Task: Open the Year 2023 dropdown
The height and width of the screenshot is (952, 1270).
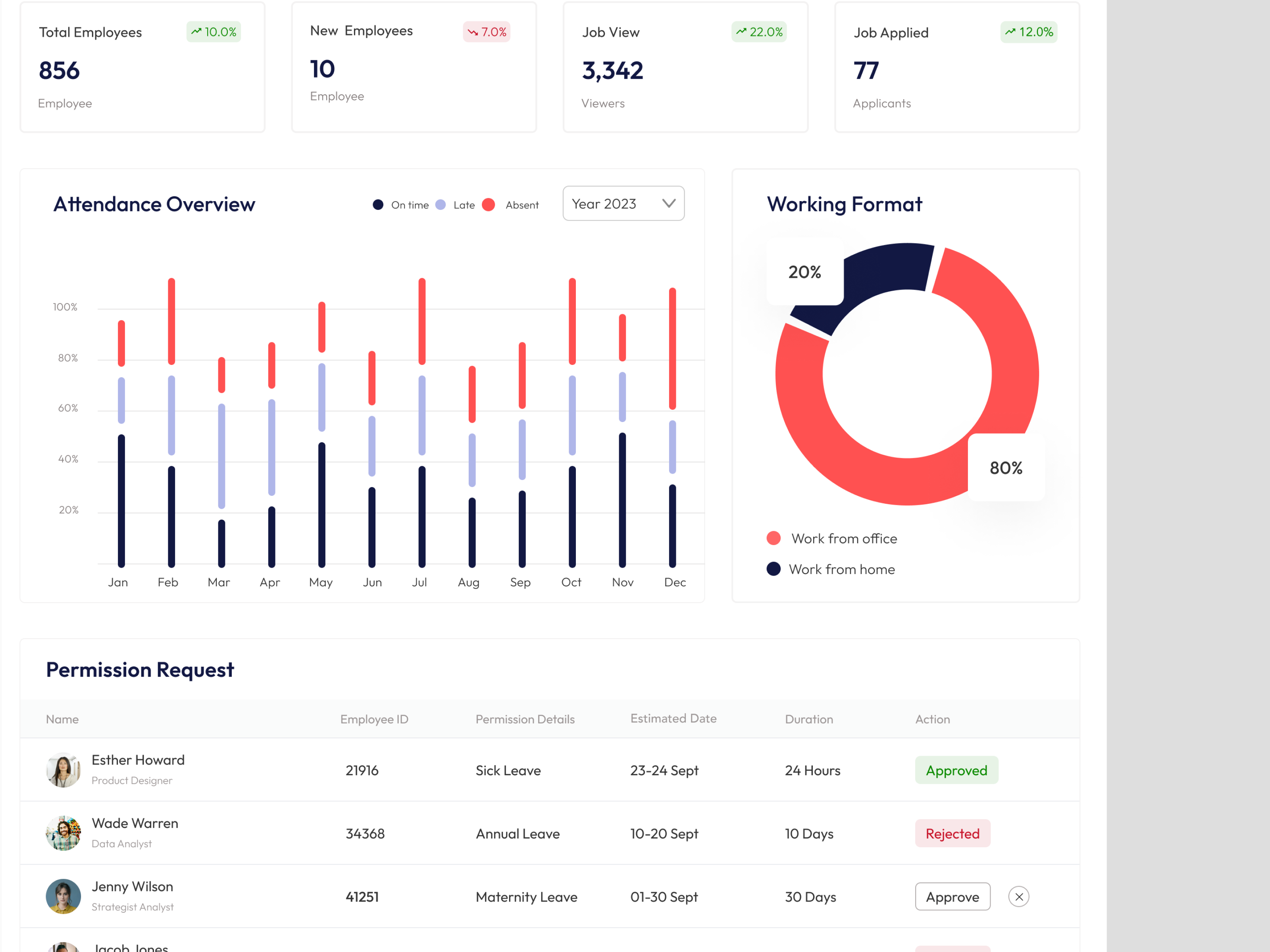Action: 623,203
